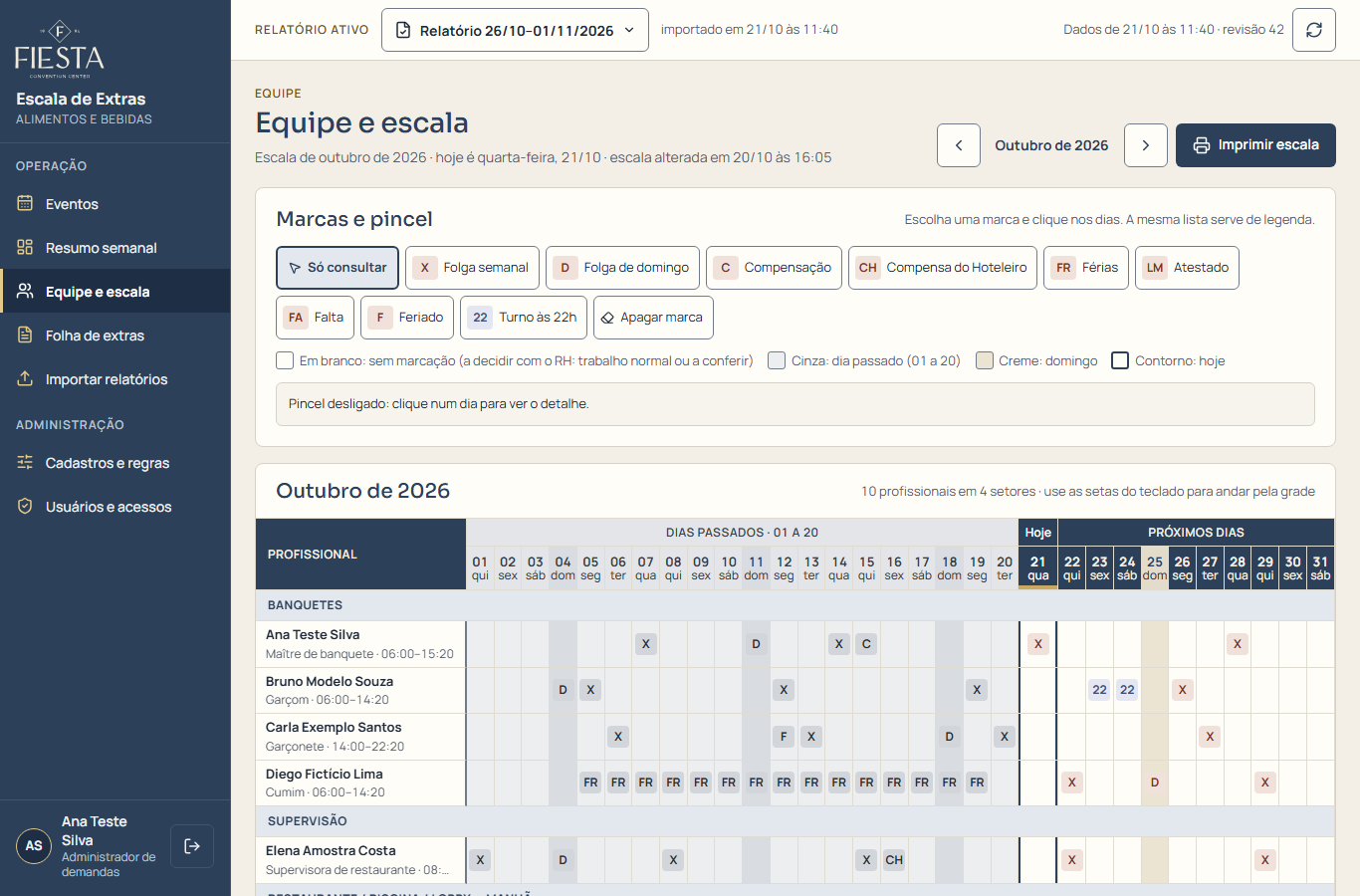1360x896 pixels.
Task: Open the Resumo semanal page
Action: (115, 248)
